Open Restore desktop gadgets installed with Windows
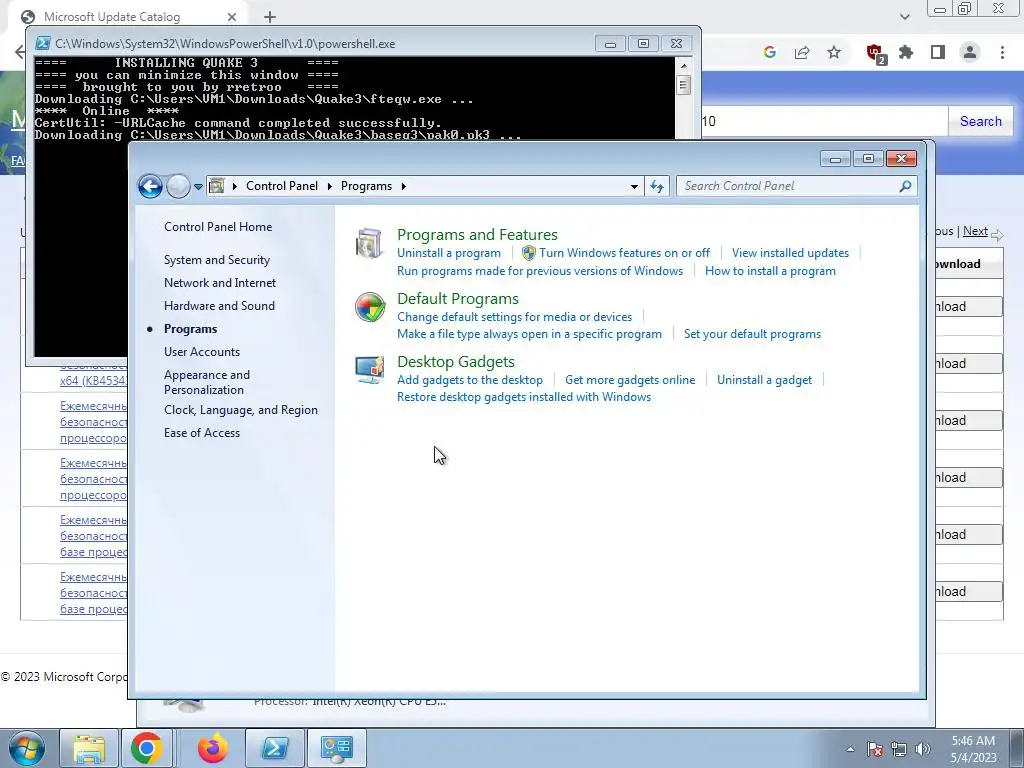The width and height of the screenshot is (1024, 768). coord(524,397)
